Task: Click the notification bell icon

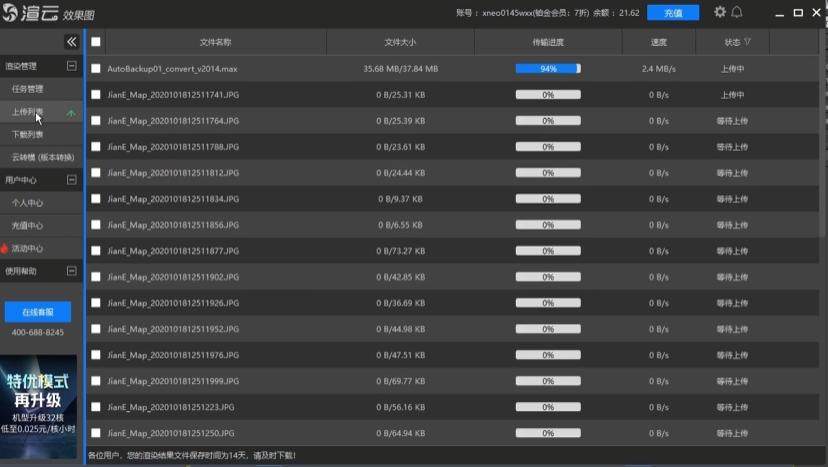Action: (737, 12)
